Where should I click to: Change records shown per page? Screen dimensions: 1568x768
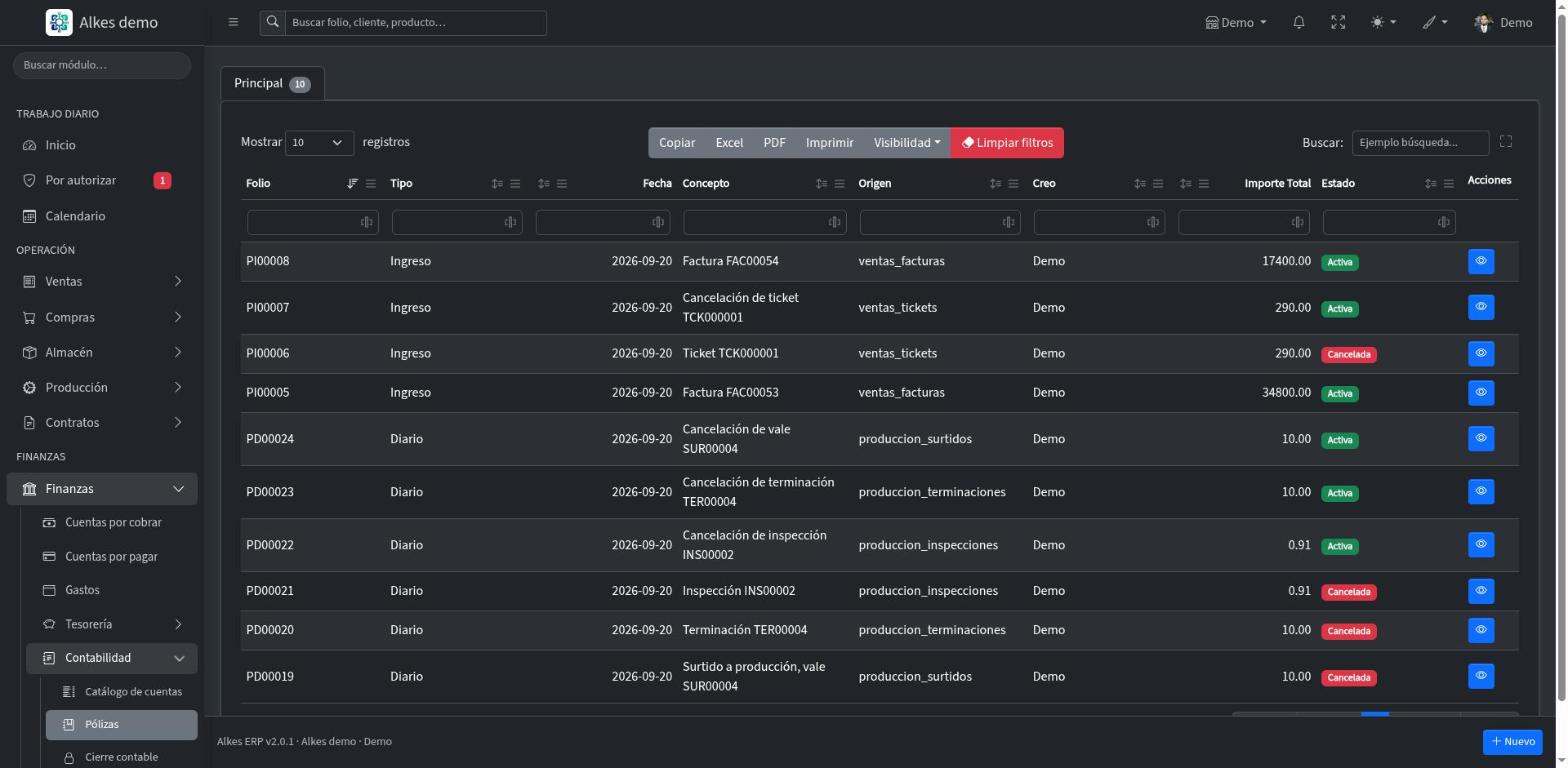319,142
